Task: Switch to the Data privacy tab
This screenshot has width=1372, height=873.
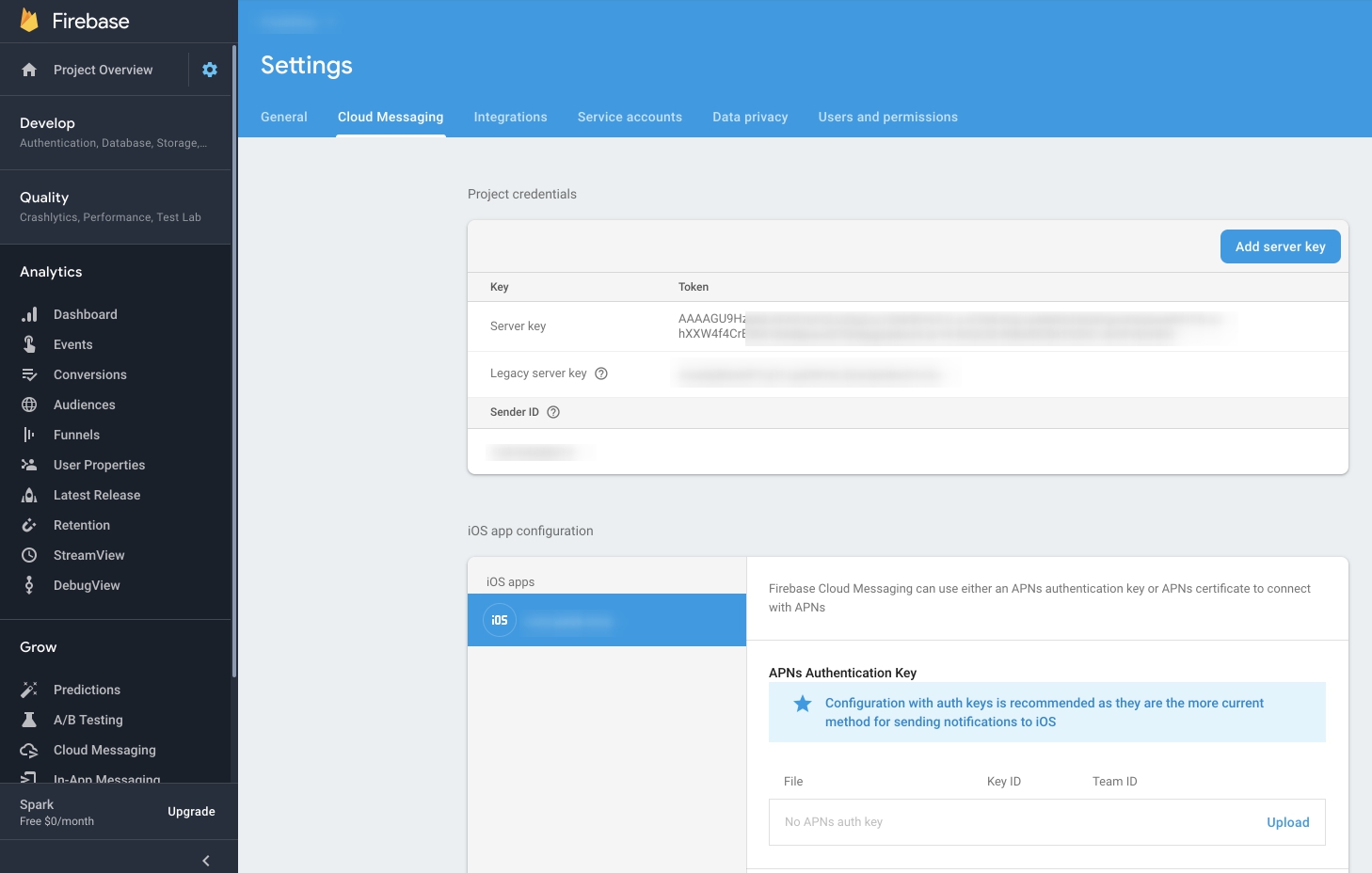Action: point(750,117)
